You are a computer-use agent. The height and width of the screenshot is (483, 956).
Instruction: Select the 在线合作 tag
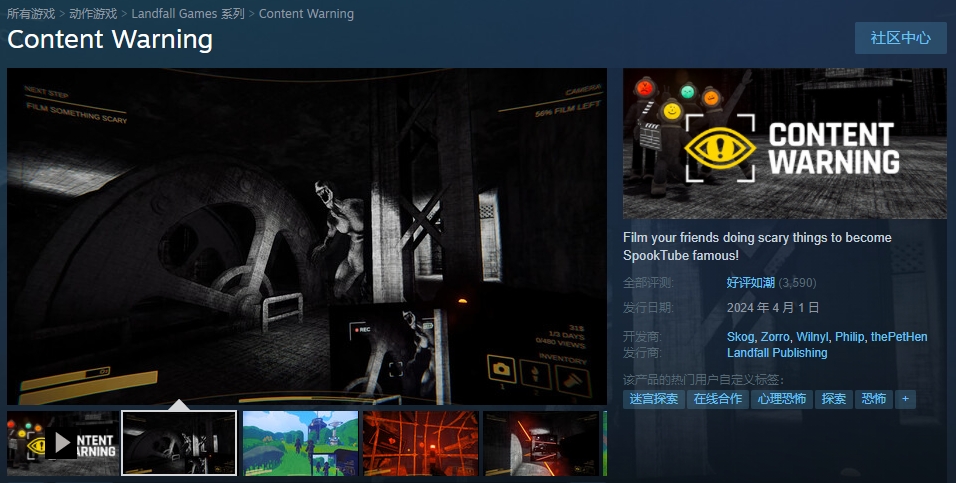pyautogui.click(x=718, y=399)
